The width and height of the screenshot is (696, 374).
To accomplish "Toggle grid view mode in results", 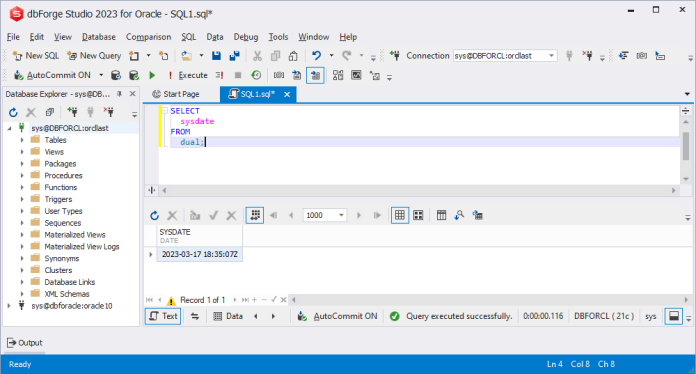I will point(399,216).
